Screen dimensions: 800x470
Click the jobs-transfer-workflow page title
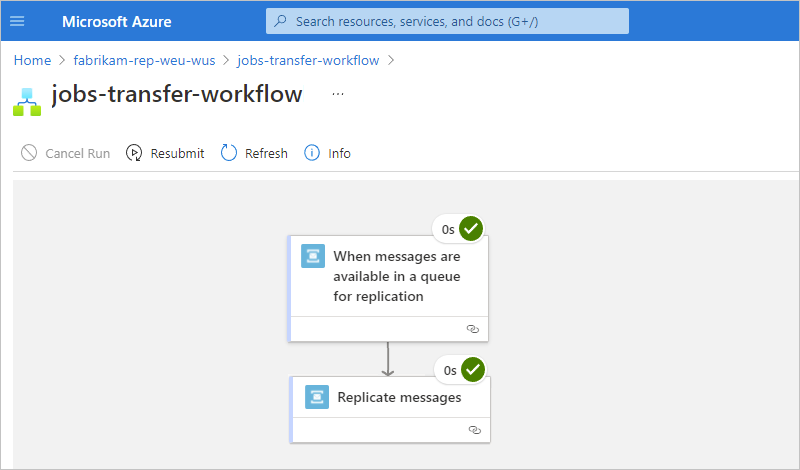pyautogui.click(x=177, y=94)
